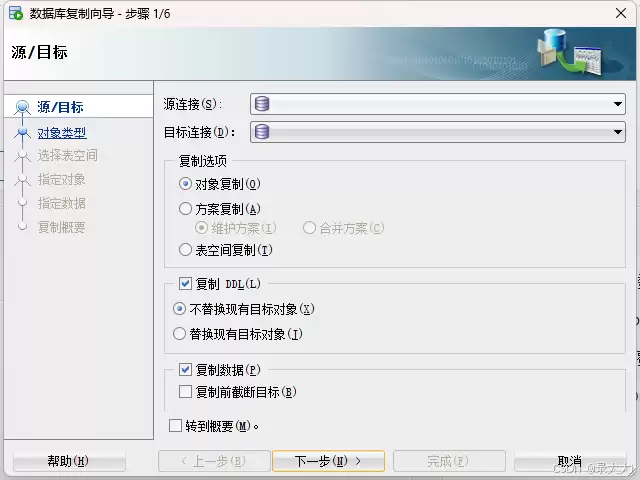Image resolution: width=640 pixels, height=480 pixels.
Task: Click the 指定对象 step in sidebar
Action: pos(61,179)
